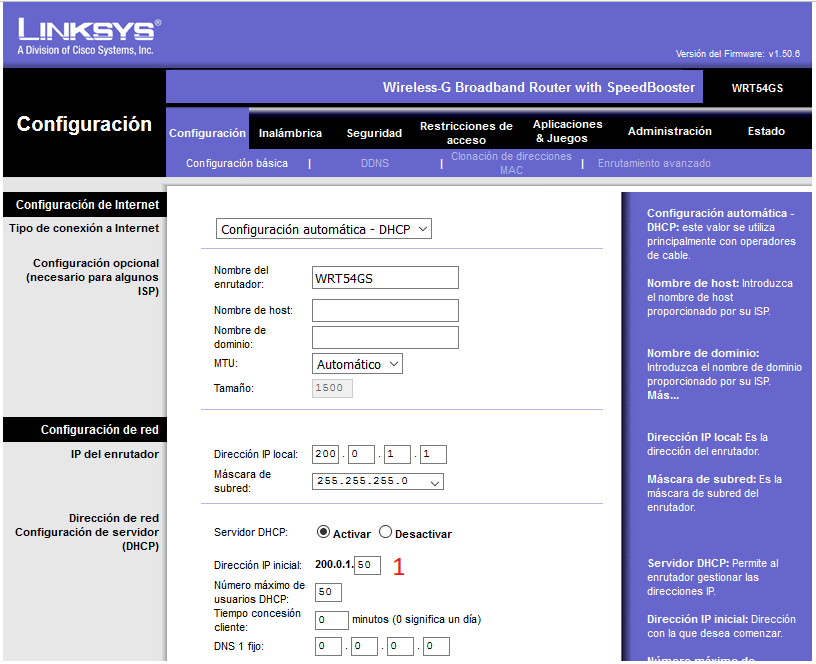Click the Configuración de red heading
The image size is (816, 664).
point(99,430)
